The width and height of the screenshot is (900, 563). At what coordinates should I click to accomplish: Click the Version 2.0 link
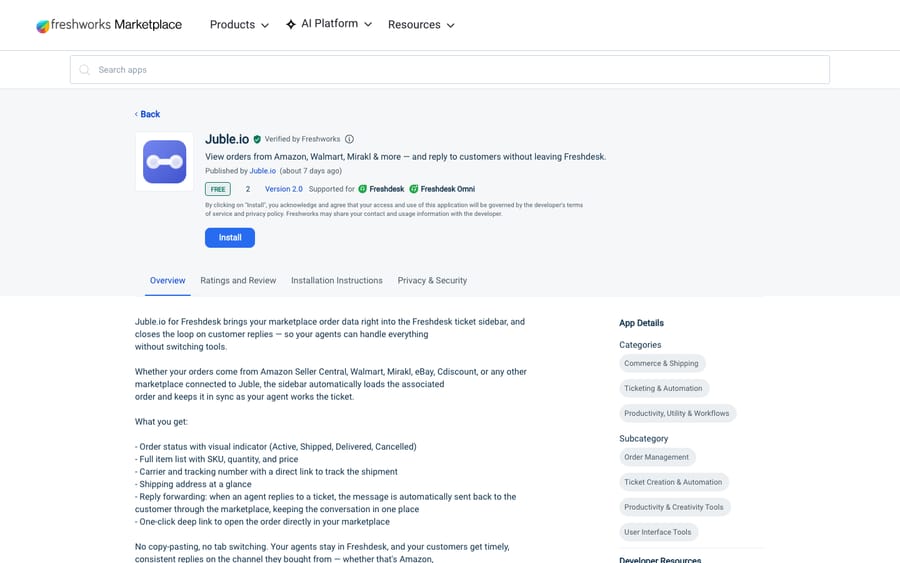[x=284, y=189]
